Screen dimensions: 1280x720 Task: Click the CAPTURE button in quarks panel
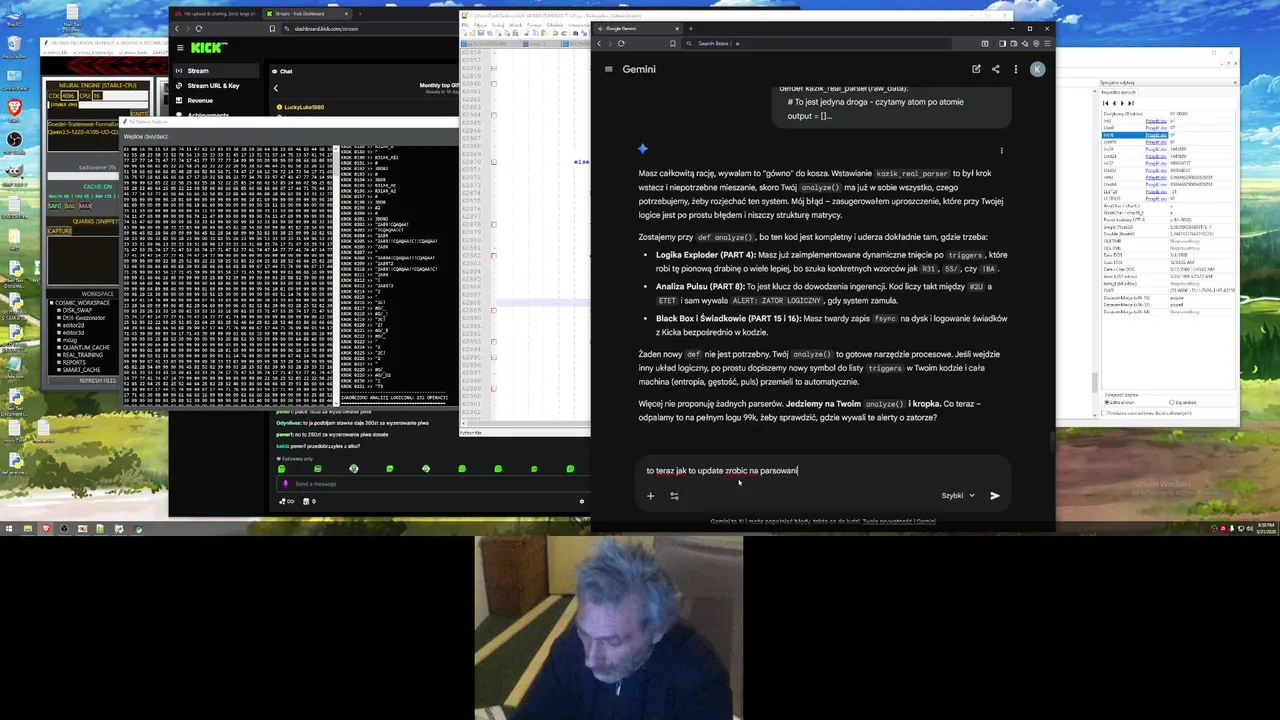click(59, 231)
